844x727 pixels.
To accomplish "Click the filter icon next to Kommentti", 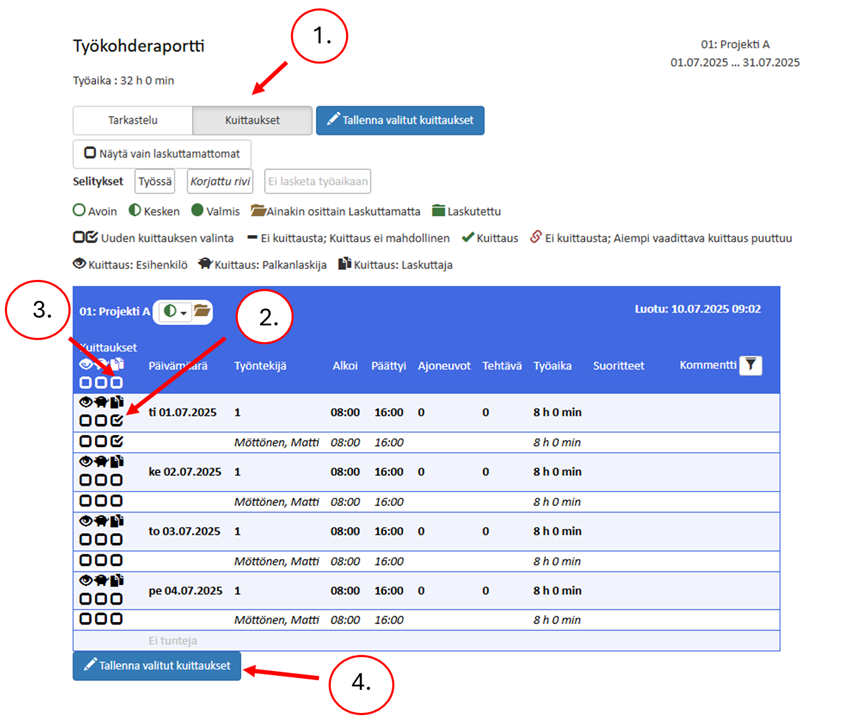I will click(750, 366).
